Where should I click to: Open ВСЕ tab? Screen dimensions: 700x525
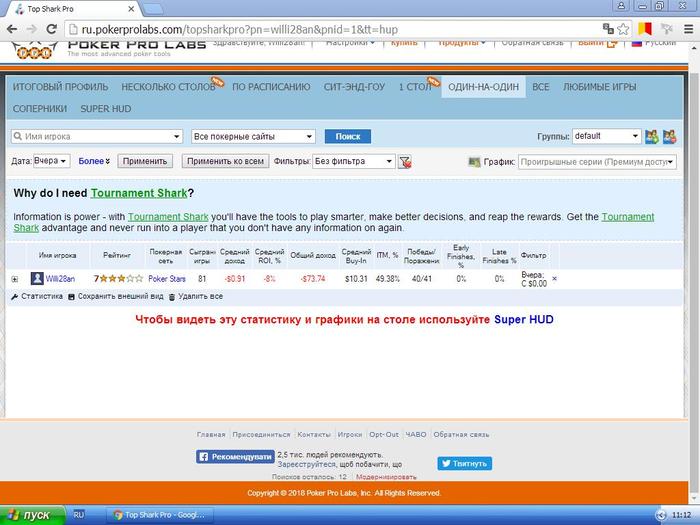pos(541,87)
